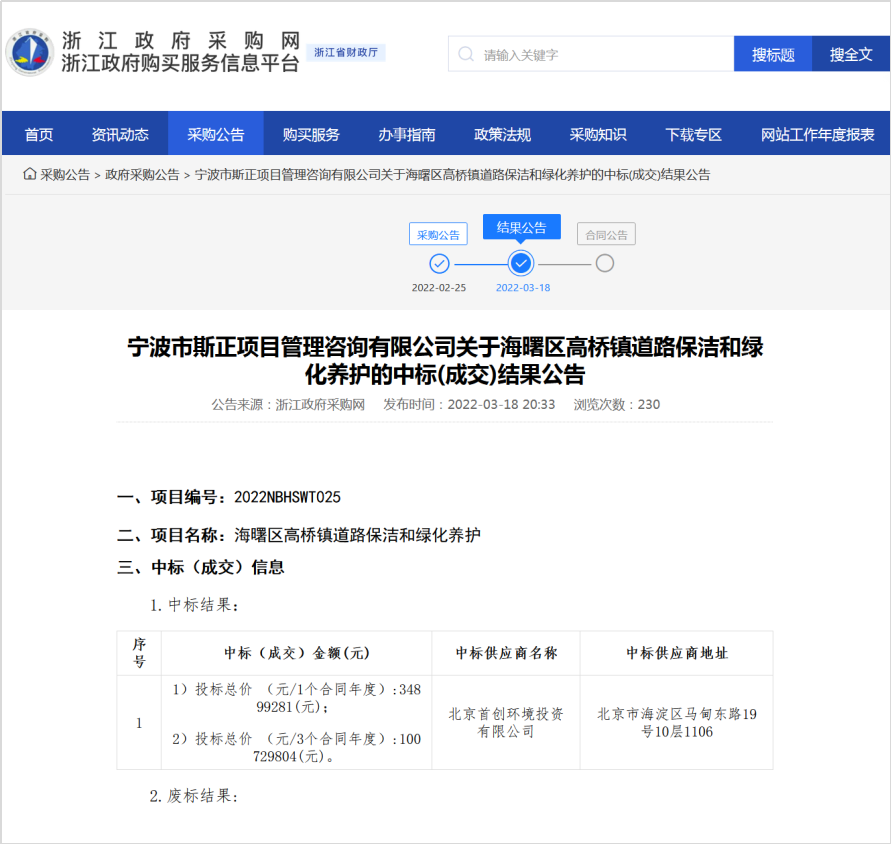The height and width of the screenshot is (844, 891).
Task: Click the 浙江省财政厅 badge
Action: 346,53
